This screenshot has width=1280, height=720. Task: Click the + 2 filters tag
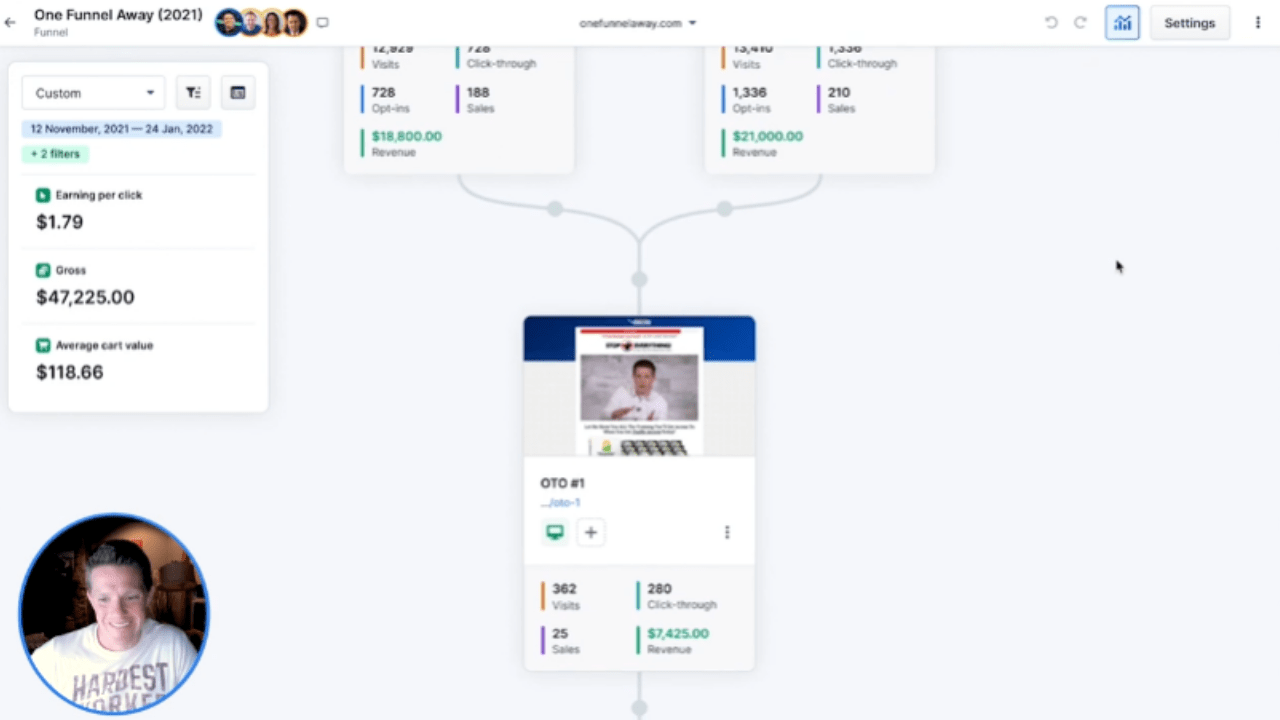(x=55, y=154)
